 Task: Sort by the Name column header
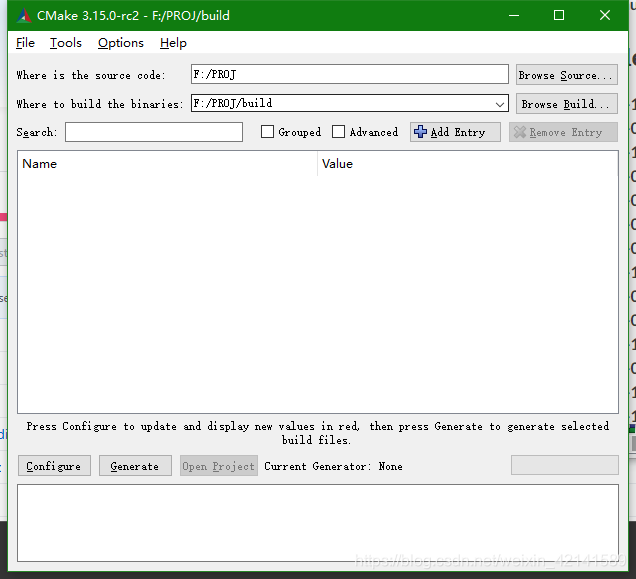pyautogui.click(x=167, y=164)
